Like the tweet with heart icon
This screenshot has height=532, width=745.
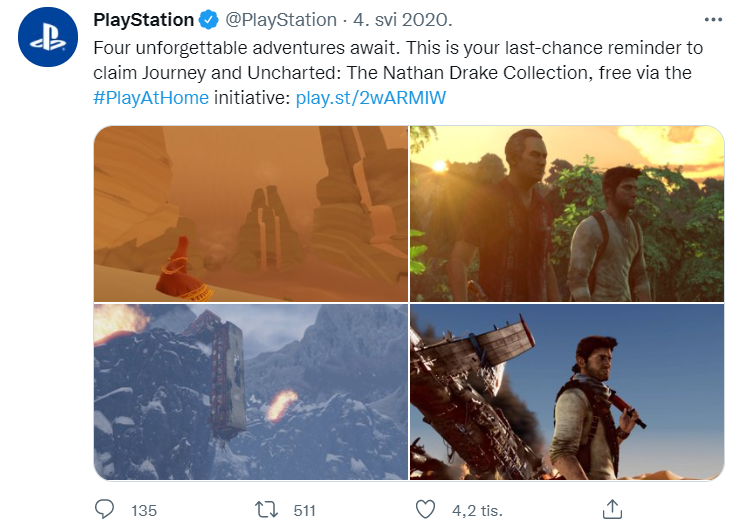pos(426,510)
